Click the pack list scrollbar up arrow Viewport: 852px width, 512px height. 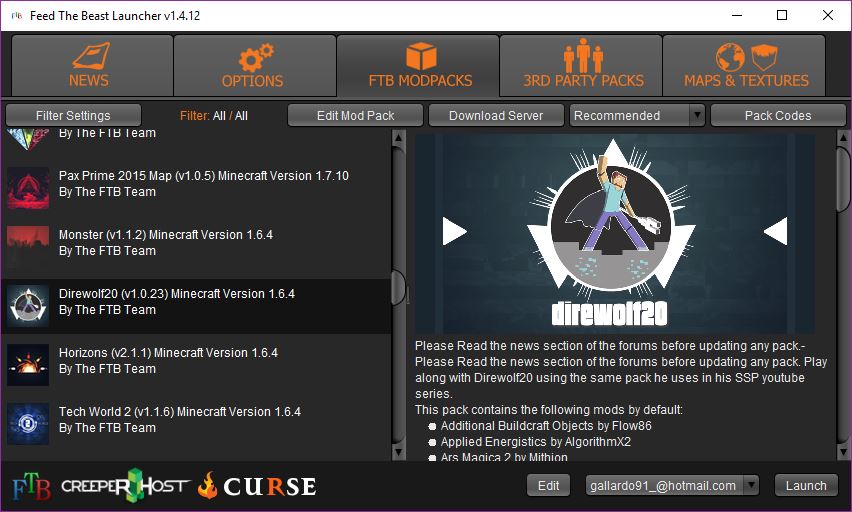pyautogui.click(x=398, y=138)
